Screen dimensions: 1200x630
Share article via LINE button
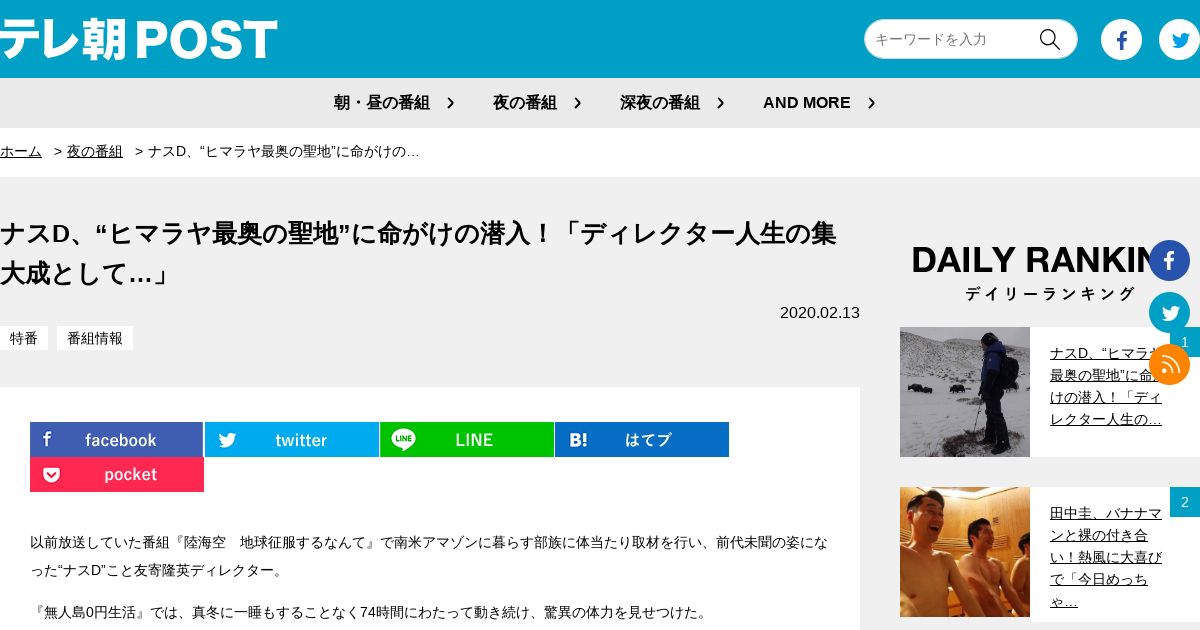(x=467, y=440)
